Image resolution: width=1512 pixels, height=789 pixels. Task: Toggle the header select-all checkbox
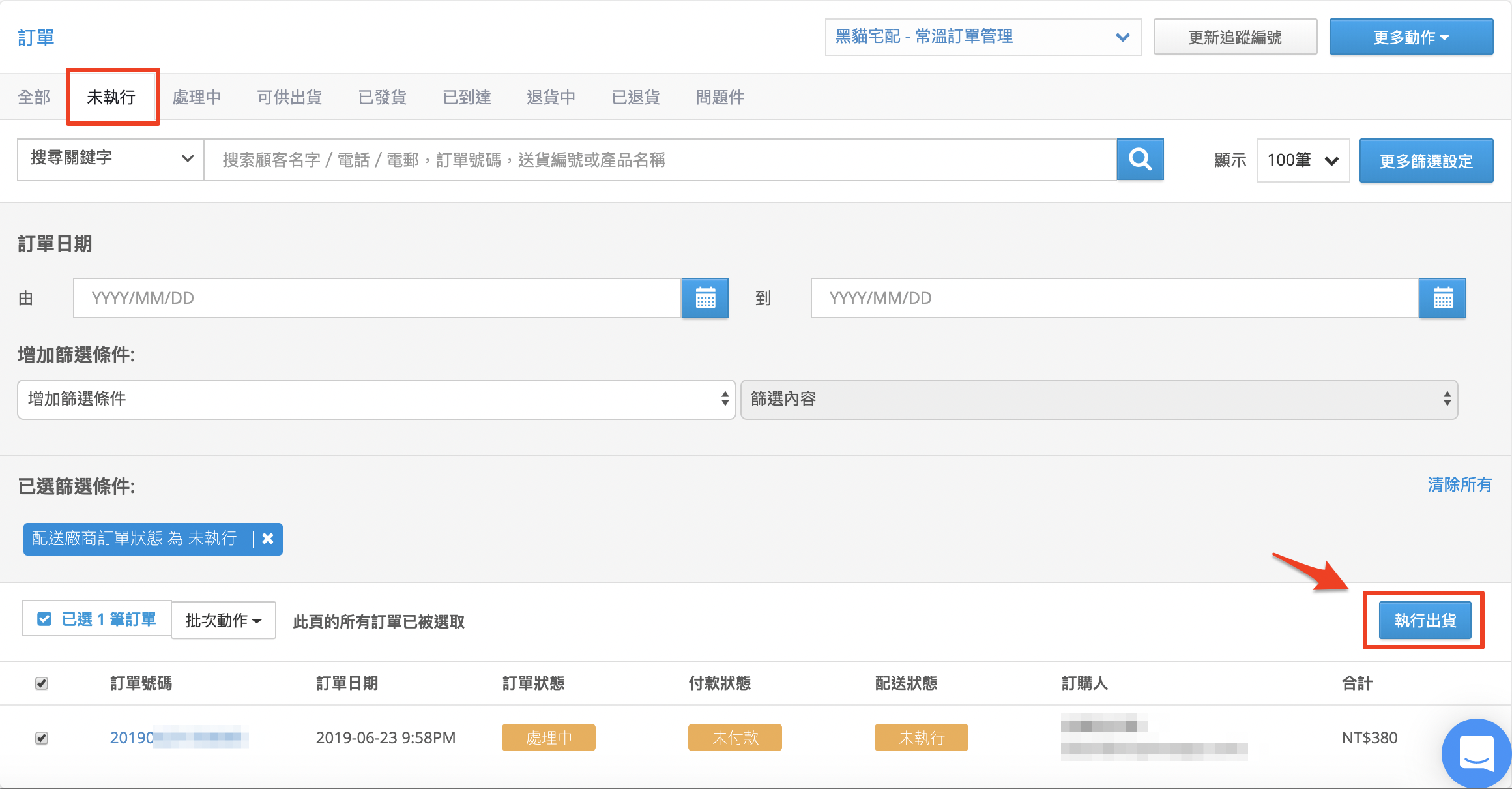point(42,683)
